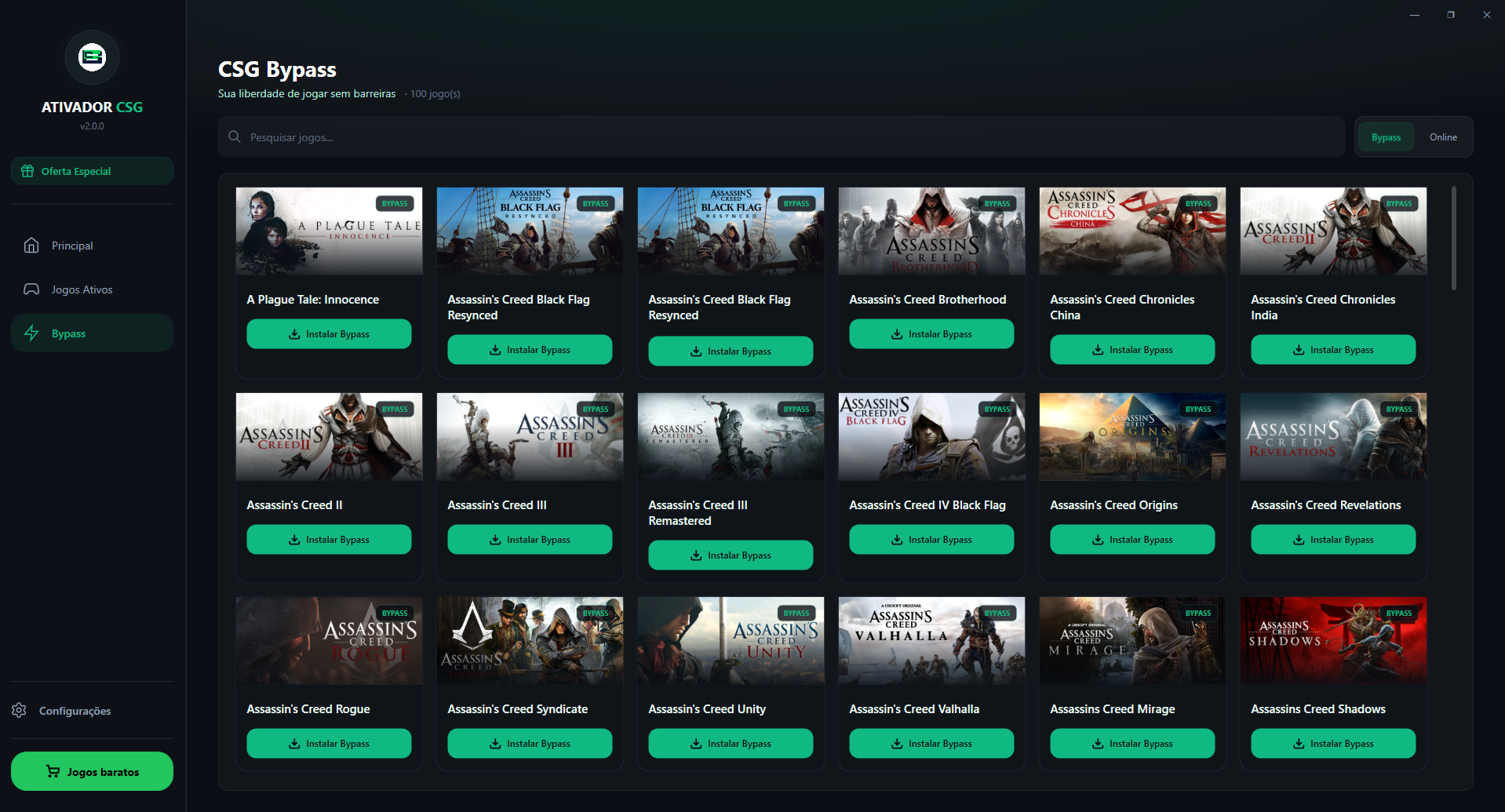Viewport: 1505px width, 812px height.
Task: Click the gift icon on Oferta Especial
Action: (27, 171)
